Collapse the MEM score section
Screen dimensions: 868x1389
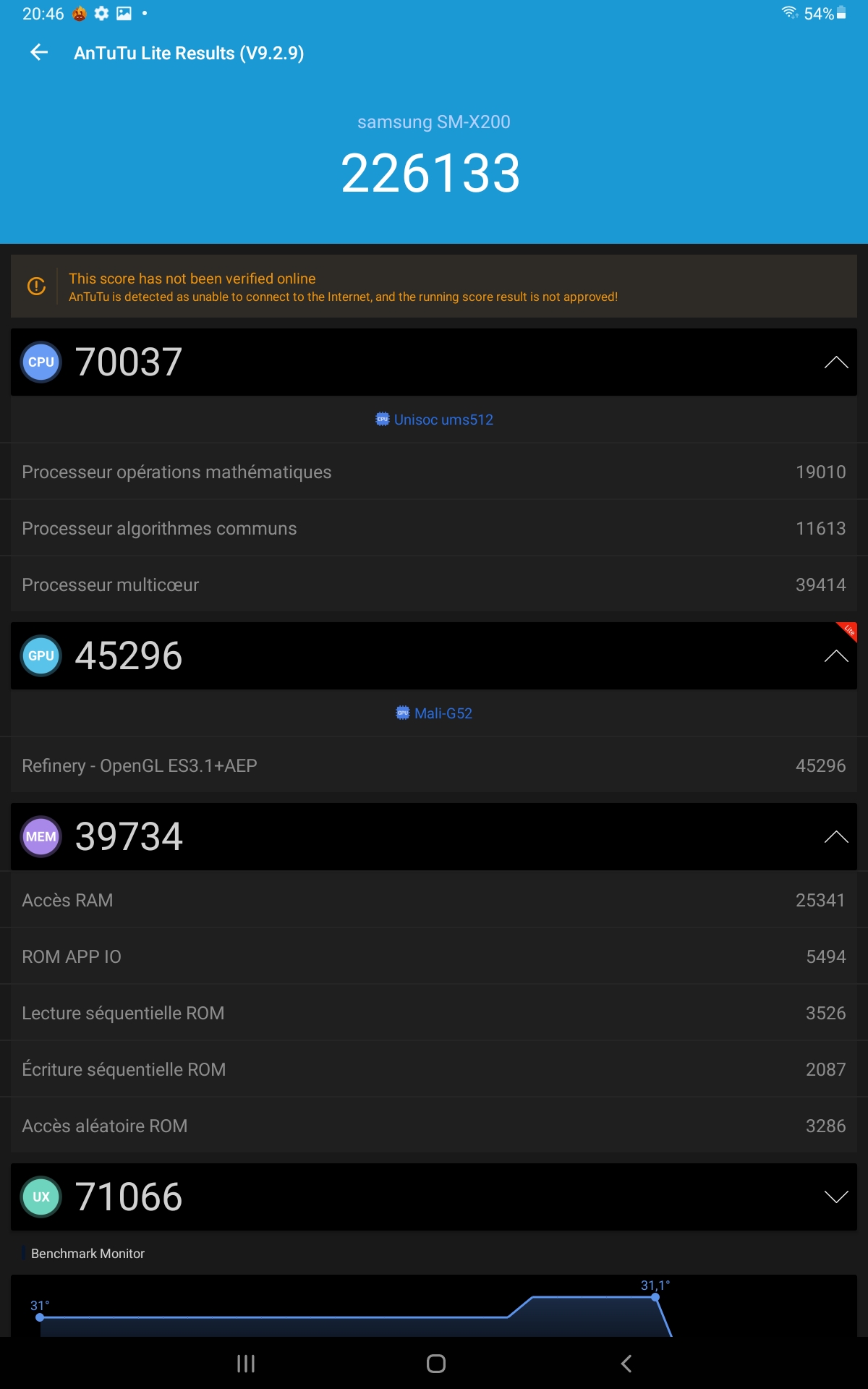tap(835, 836)
